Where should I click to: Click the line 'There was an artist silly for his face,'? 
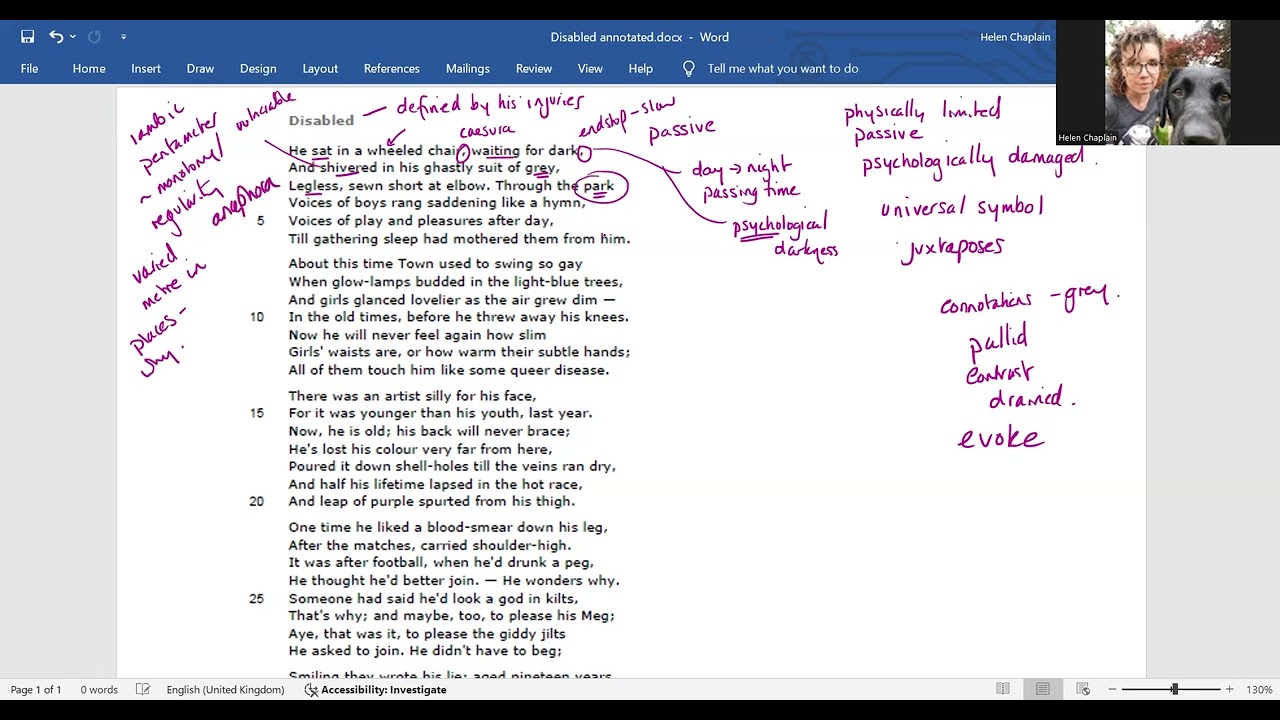(x=412, y=396)
